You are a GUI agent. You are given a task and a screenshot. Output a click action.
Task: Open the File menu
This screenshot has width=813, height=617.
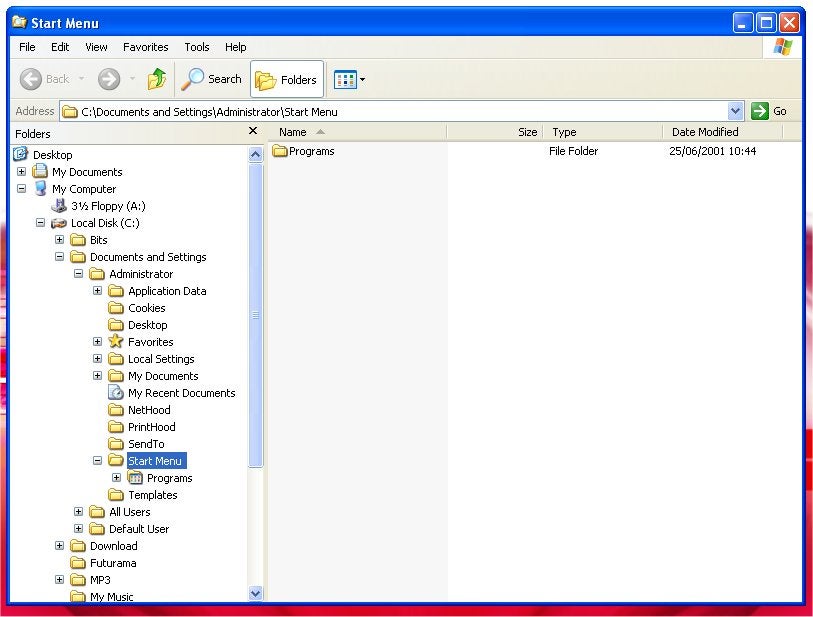point(27,47)
